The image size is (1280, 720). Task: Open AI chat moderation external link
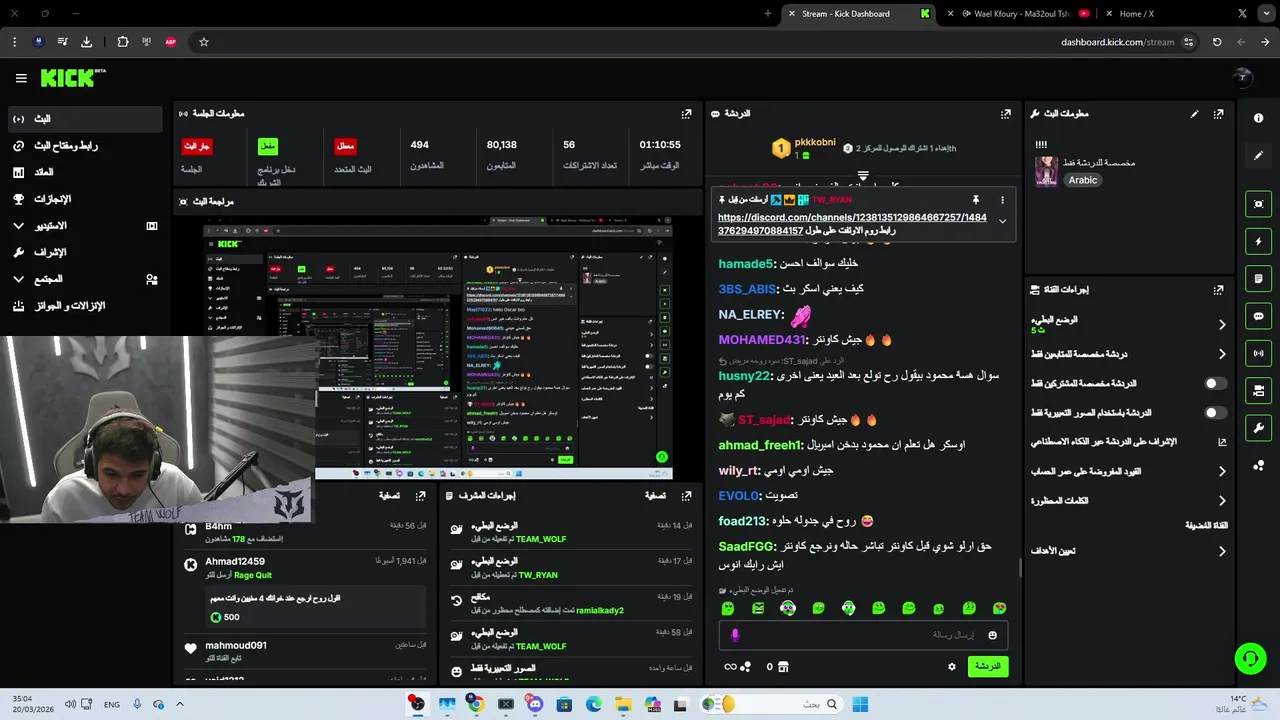[x=1222, y=441]
